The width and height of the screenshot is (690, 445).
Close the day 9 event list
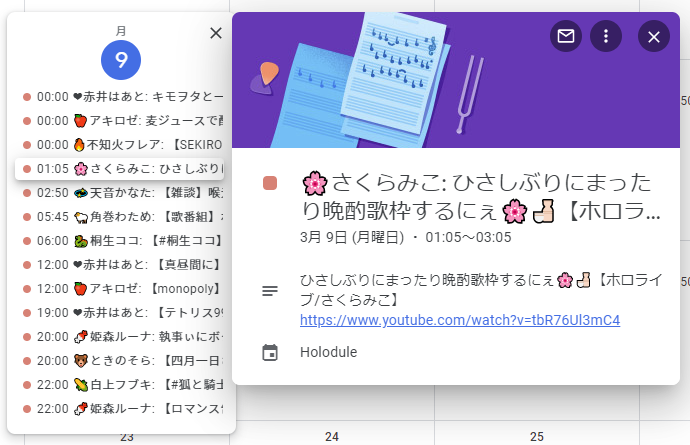(216, 33)
